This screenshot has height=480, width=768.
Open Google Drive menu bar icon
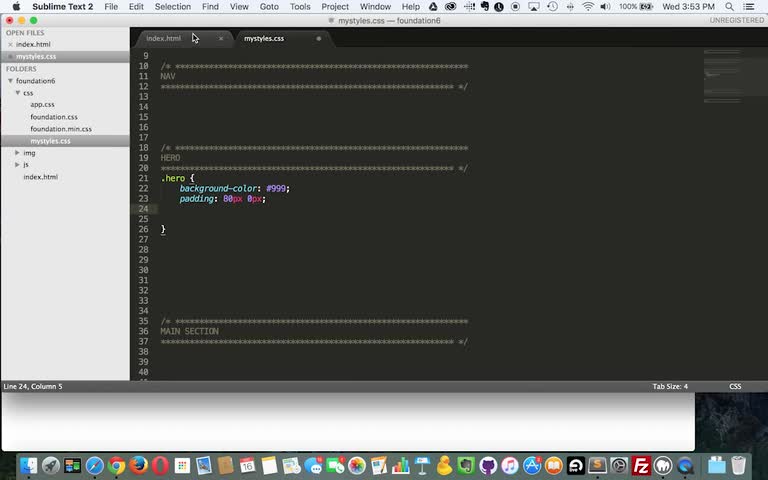[x=433, y=6]
